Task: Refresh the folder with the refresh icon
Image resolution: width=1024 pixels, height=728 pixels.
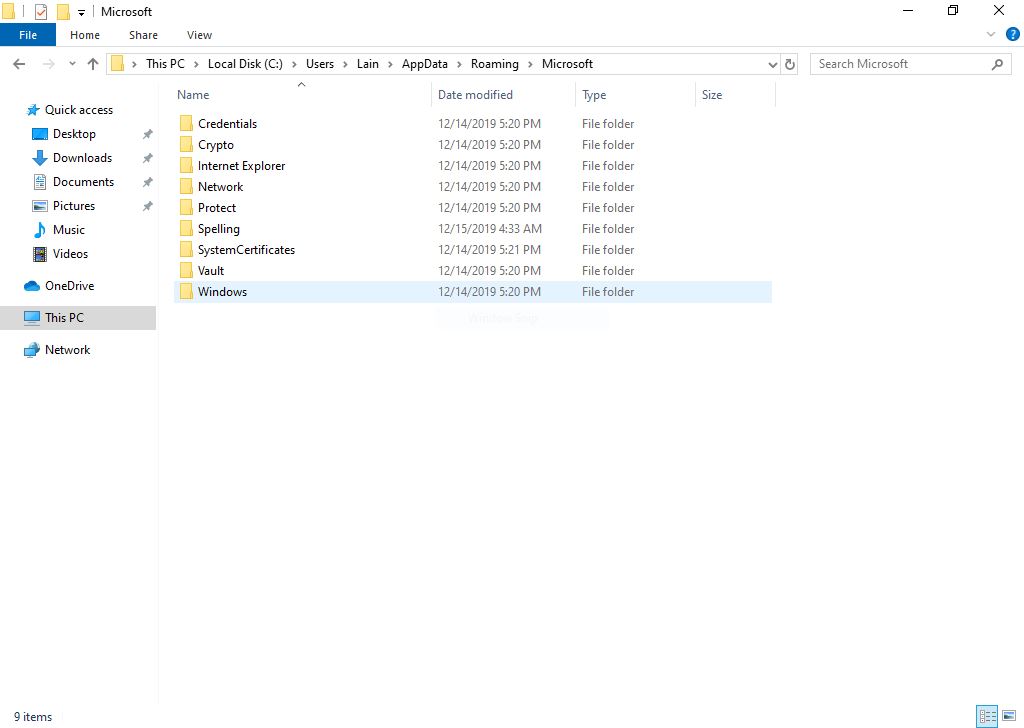Action: 790,64
